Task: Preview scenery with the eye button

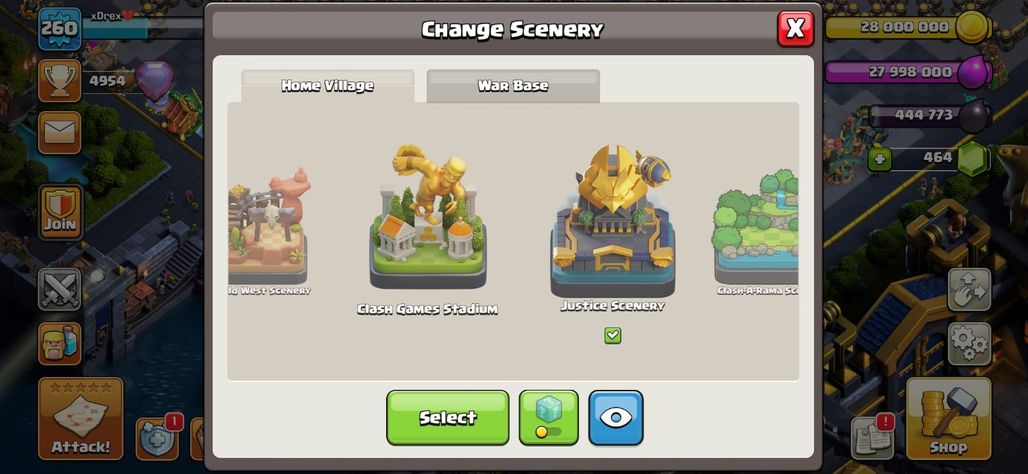Action: 616,418
